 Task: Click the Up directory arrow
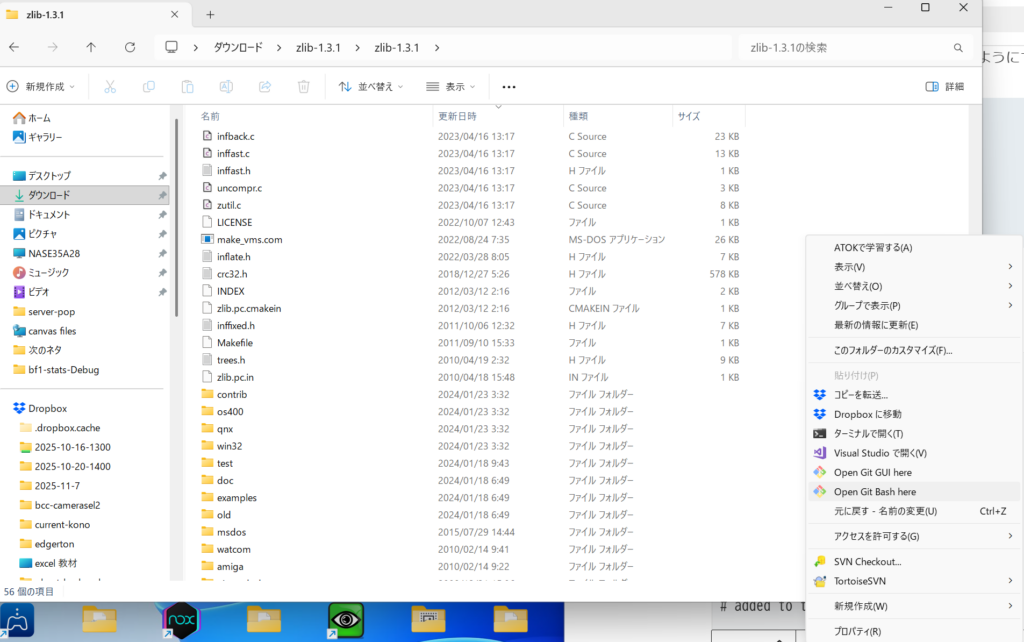tap(91, 47)
